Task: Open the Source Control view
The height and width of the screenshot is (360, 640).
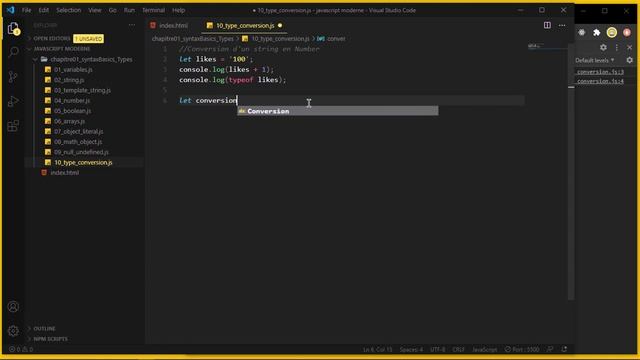Action: coord(13,76)
